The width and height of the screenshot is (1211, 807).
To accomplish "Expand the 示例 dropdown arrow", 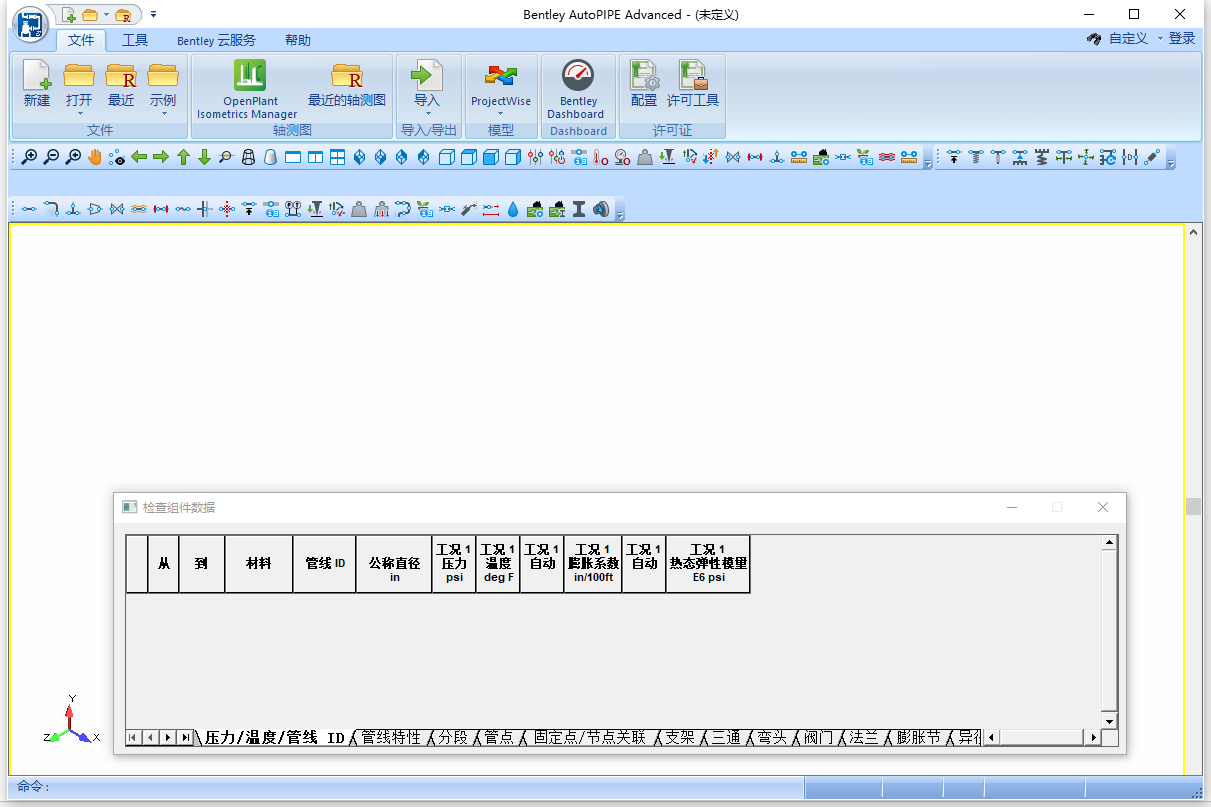I will (163, 113).
